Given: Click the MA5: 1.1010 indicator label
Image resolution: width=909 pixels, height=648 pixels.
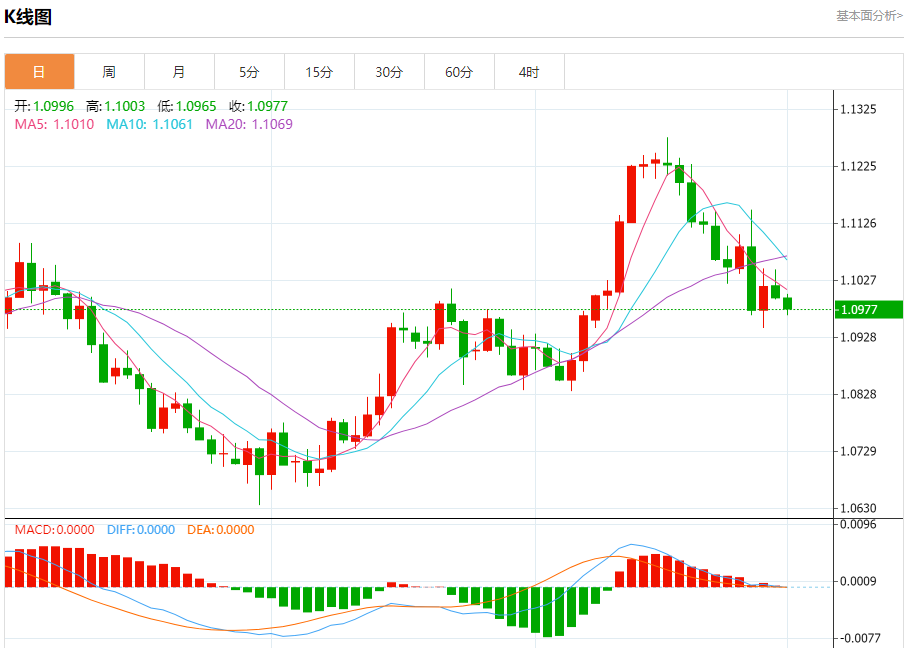Looking at the screenshot, I should 54,124.
